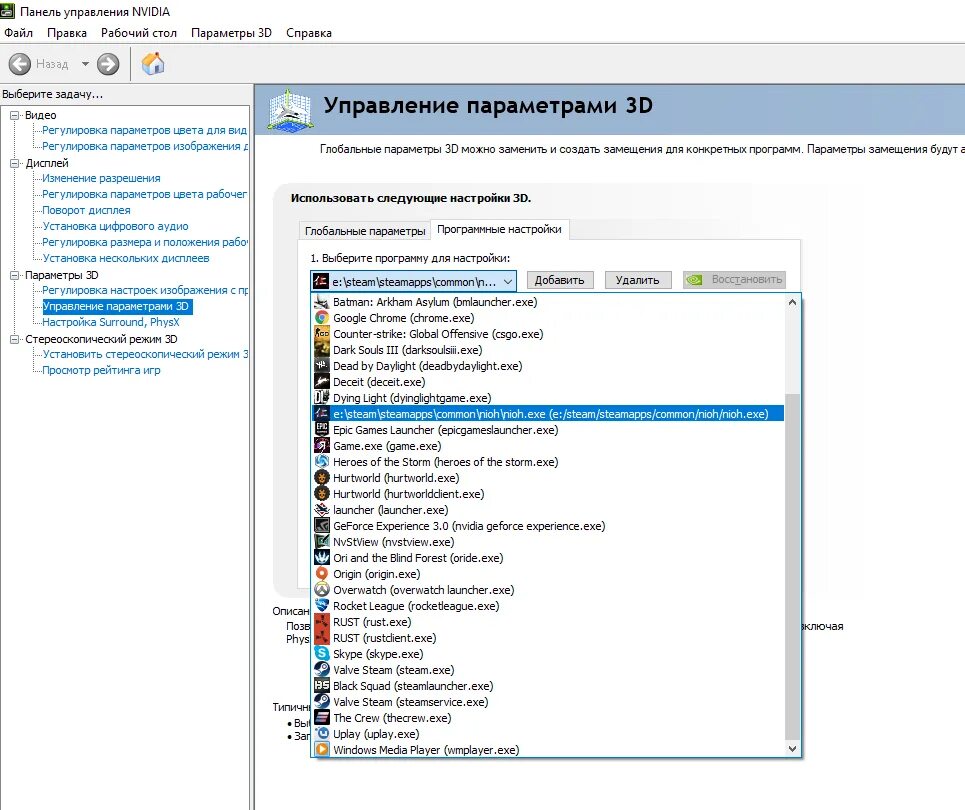Click the The Crew icon
Screen dimensions: 965x810
[x=321, y=718]
